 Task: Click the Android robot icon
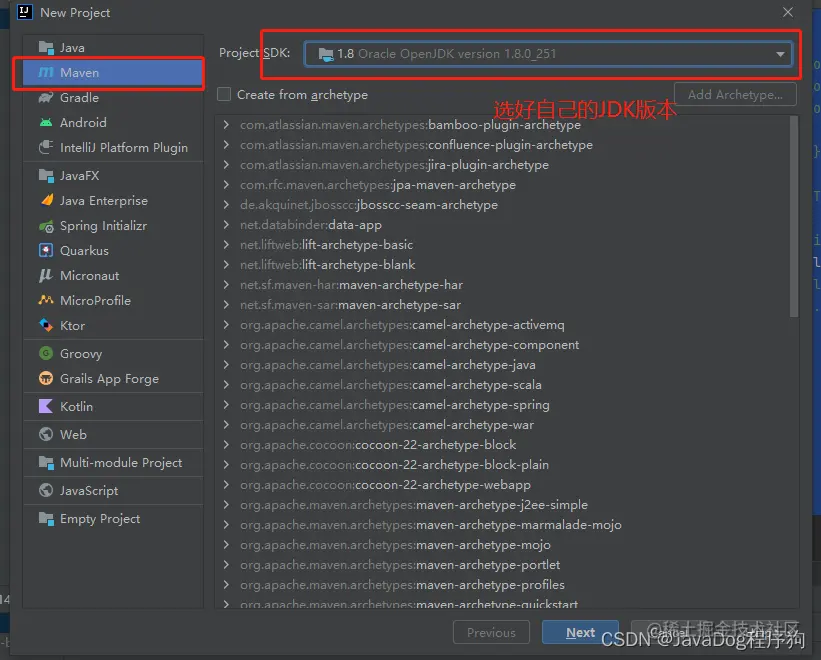coord(46,122)
